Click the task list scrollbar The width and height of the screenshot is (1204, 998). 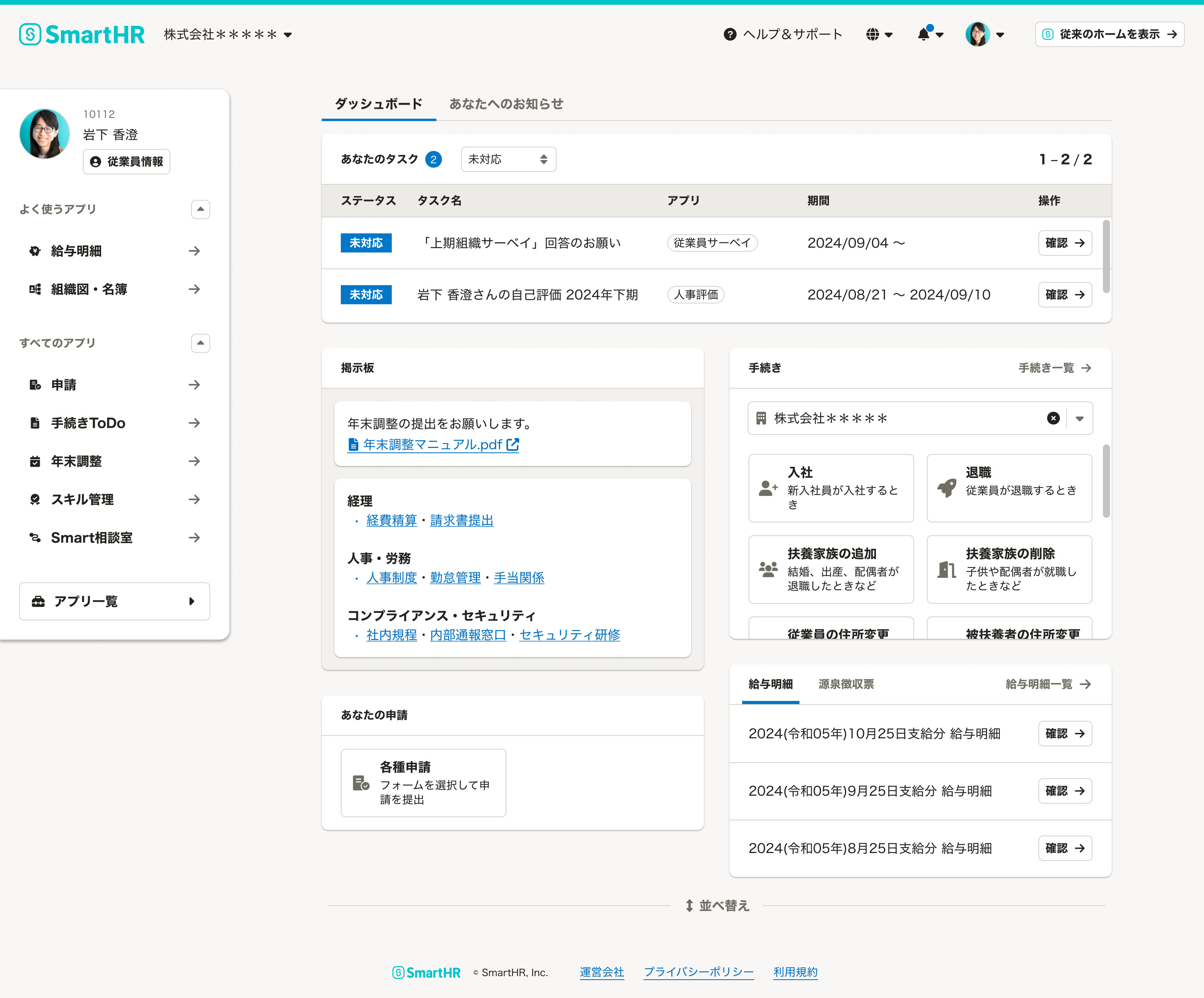pyautogui.click(x=1106, y=256)
